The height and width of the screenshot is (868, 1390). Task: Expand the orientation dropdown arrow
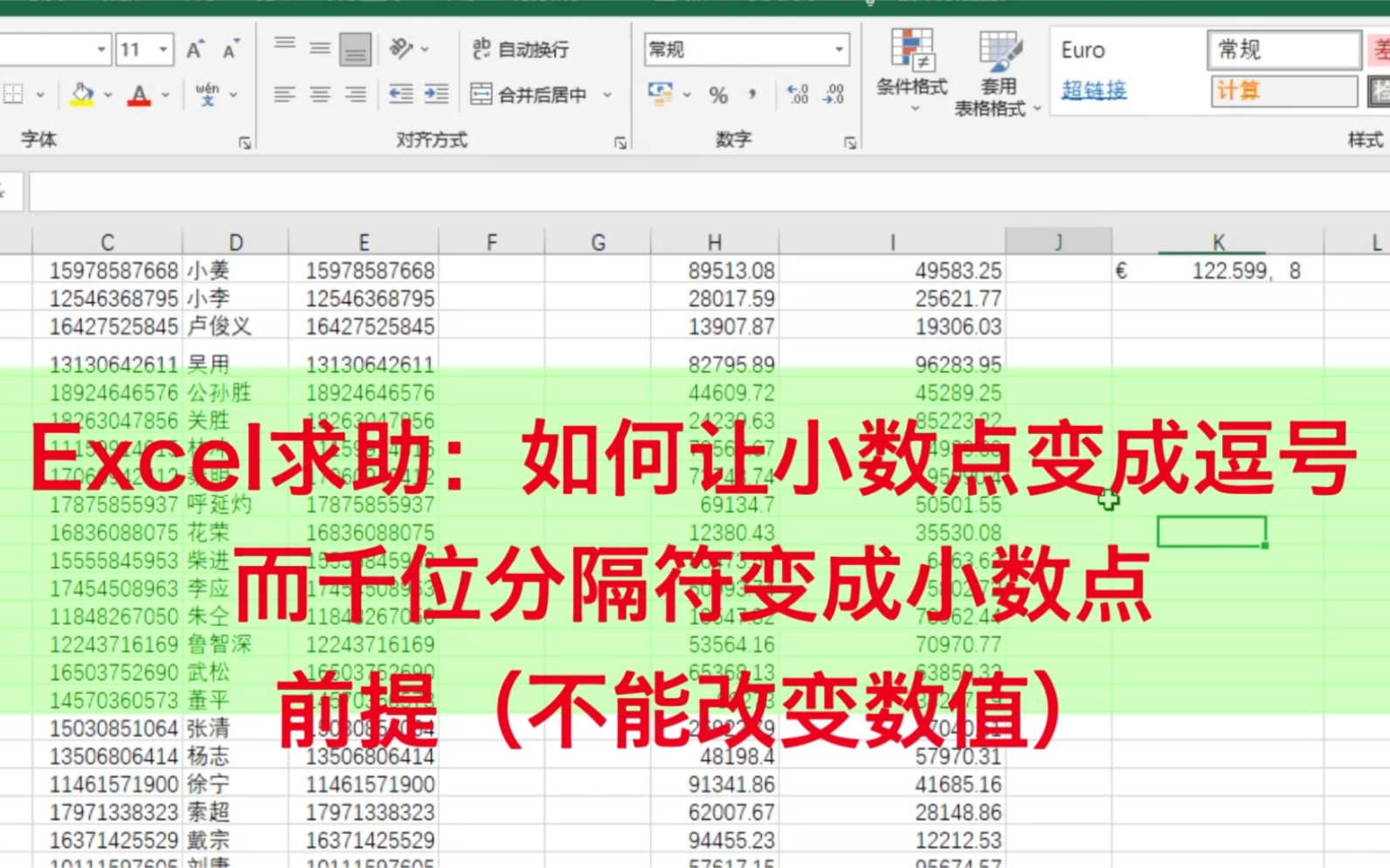coord(425,49)
